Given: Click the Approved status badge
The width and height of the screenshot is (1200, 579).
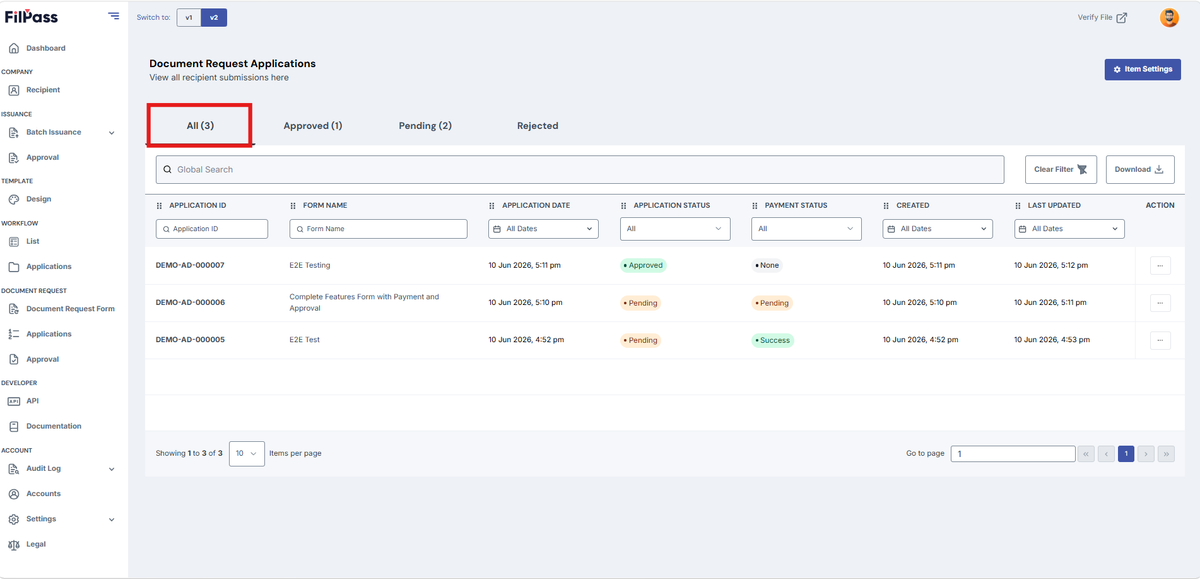Looking at the screenshot, I should (x=643, y=266).
